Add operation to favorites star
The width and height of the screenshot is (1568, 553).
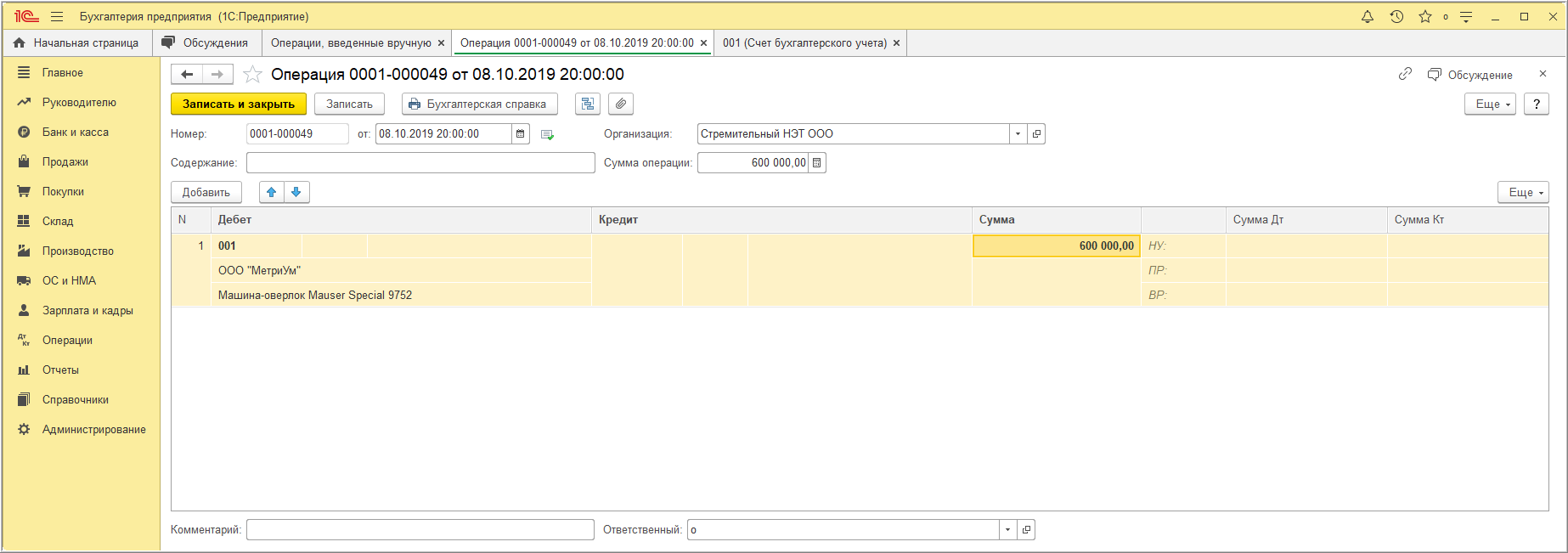(252, 75)
